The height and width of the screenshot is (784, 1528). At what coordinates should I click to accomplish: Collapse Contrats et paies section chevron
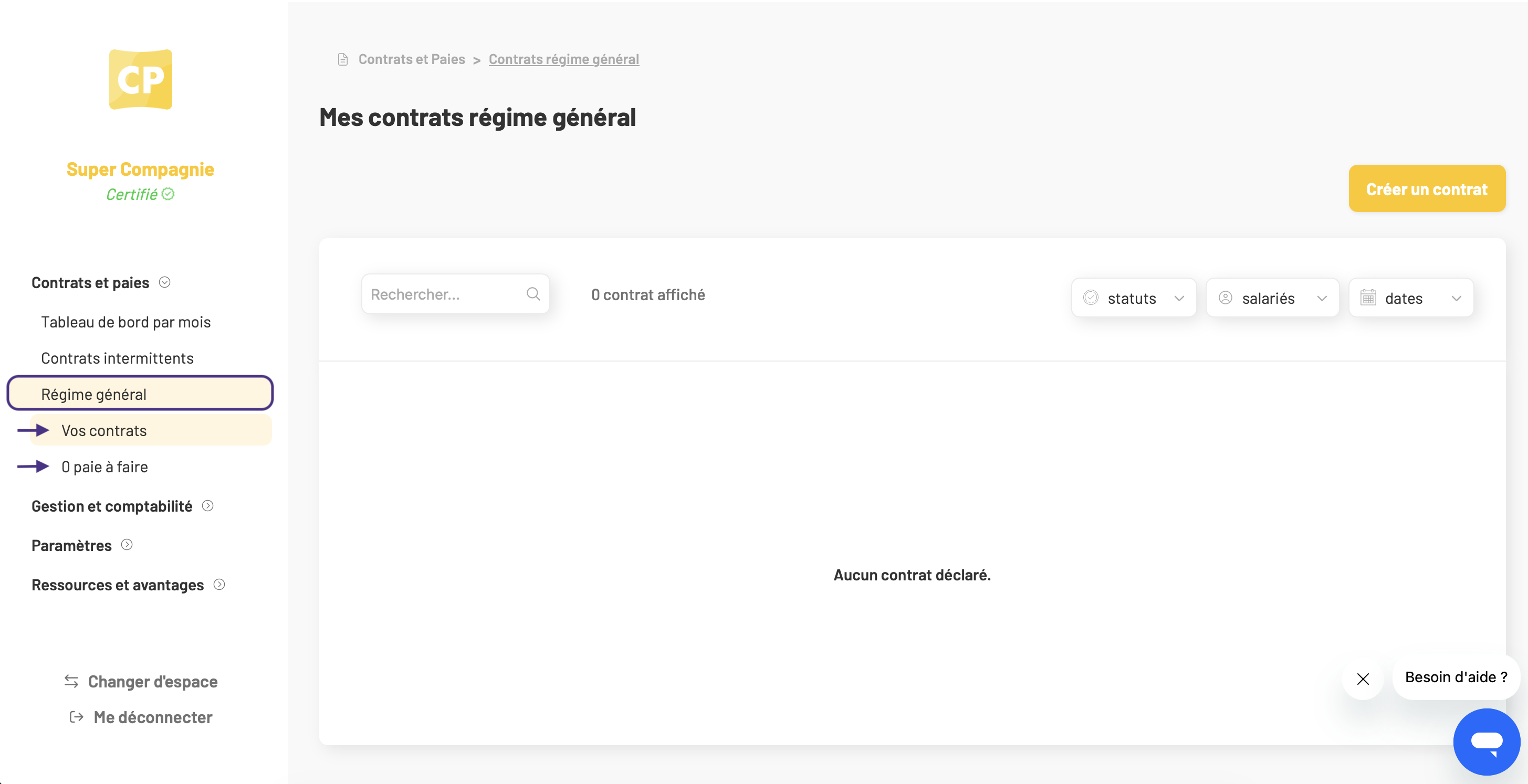coord(165,282)
